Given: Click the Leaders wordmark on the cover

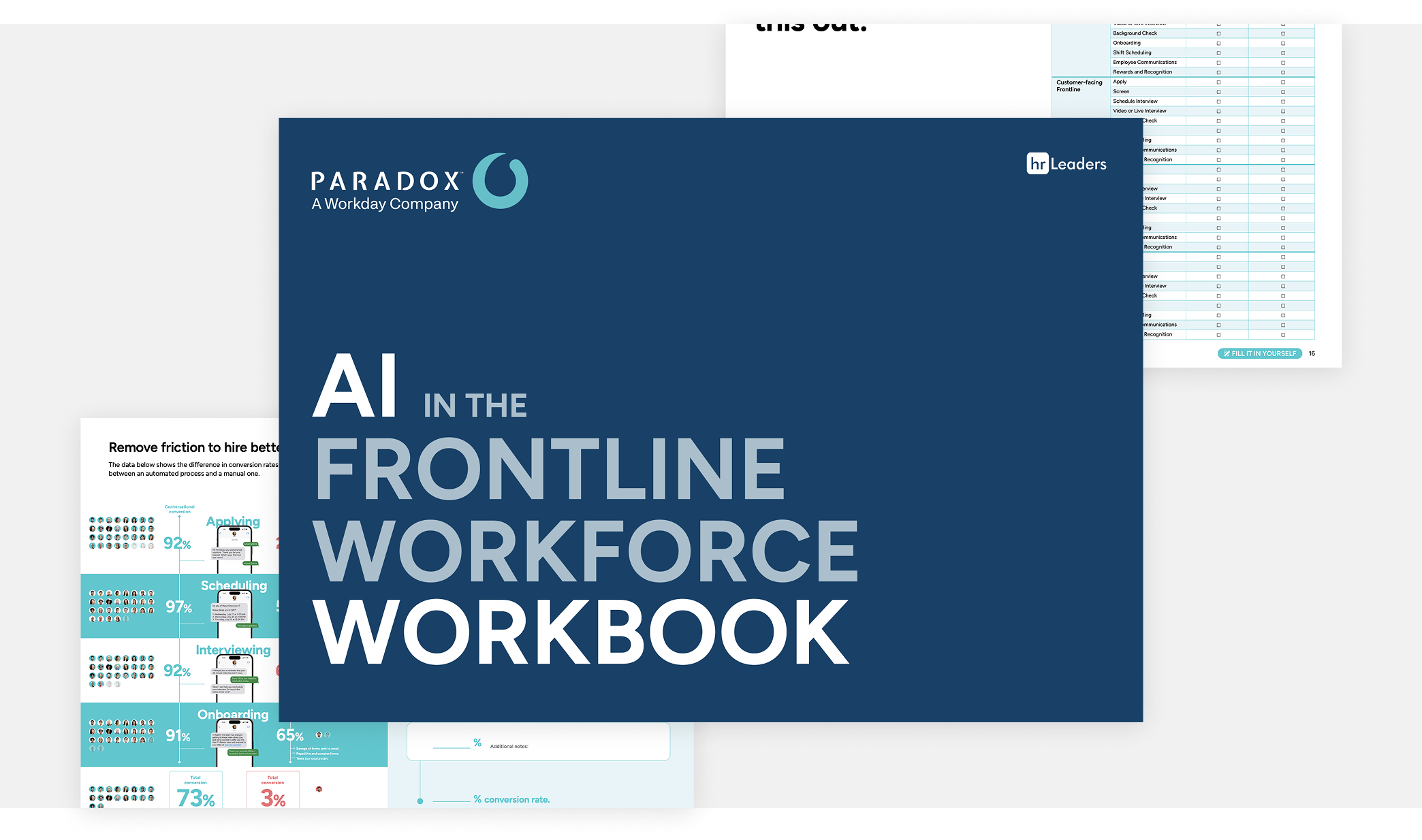Looking at the screenshot, I should 1078,164.
